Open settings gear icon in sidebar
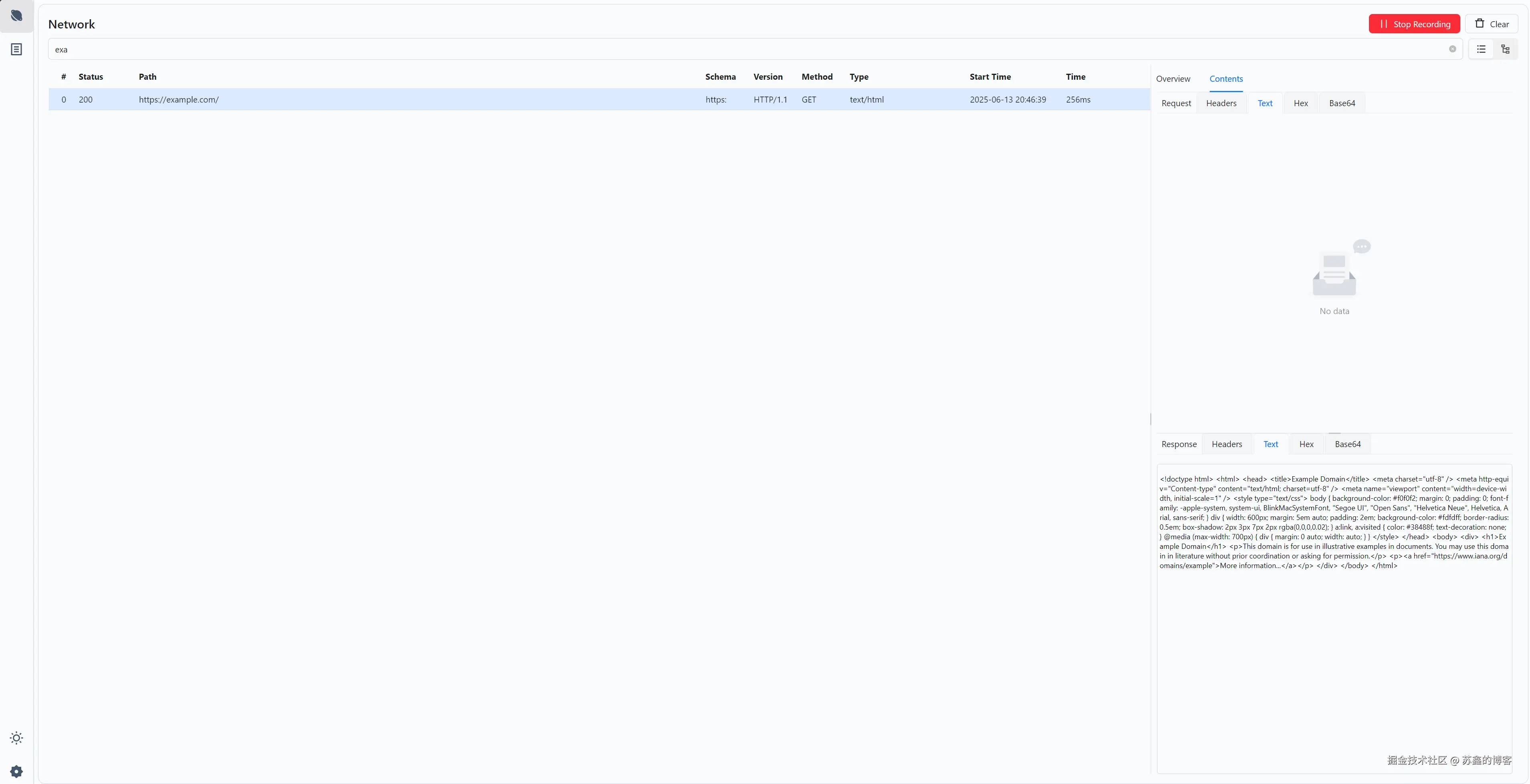The width and height of the screenshot is (1530, 784). (x=17, y=771)
